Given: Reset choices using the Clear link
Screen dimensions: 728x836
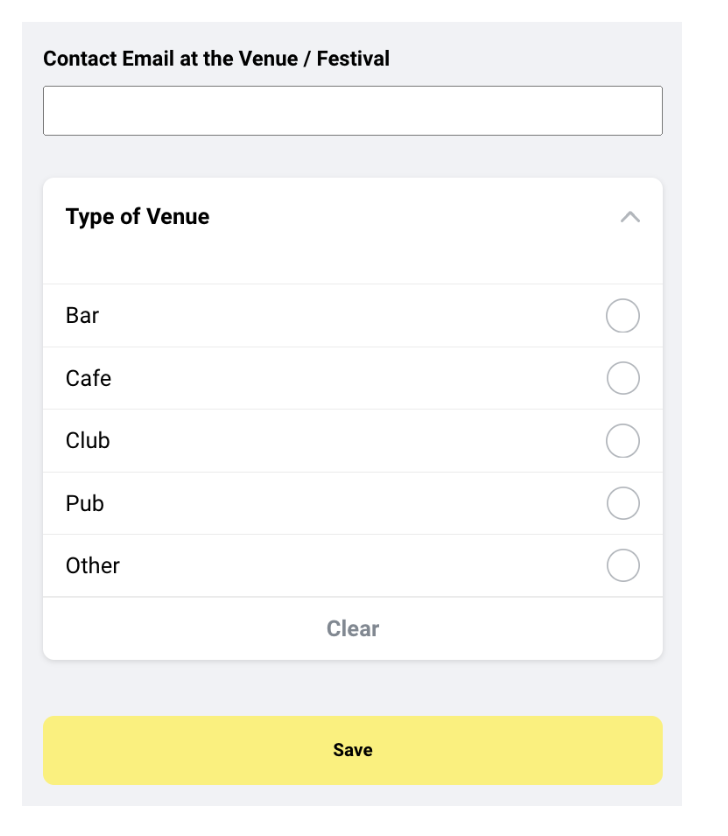Looking at the screenshot, I should [x=352, y=628].
